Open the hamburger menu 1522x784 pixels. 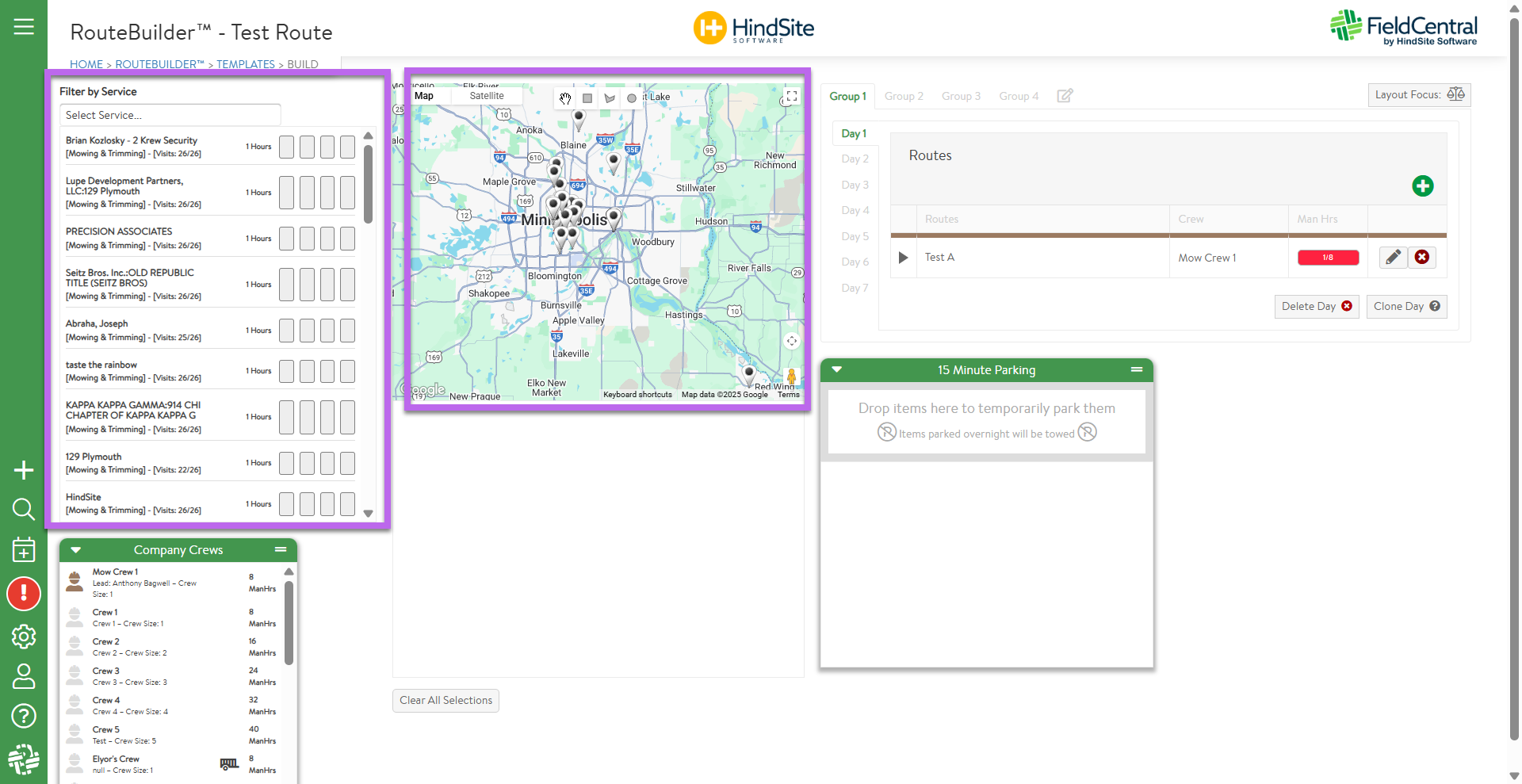tap(24, 27)
